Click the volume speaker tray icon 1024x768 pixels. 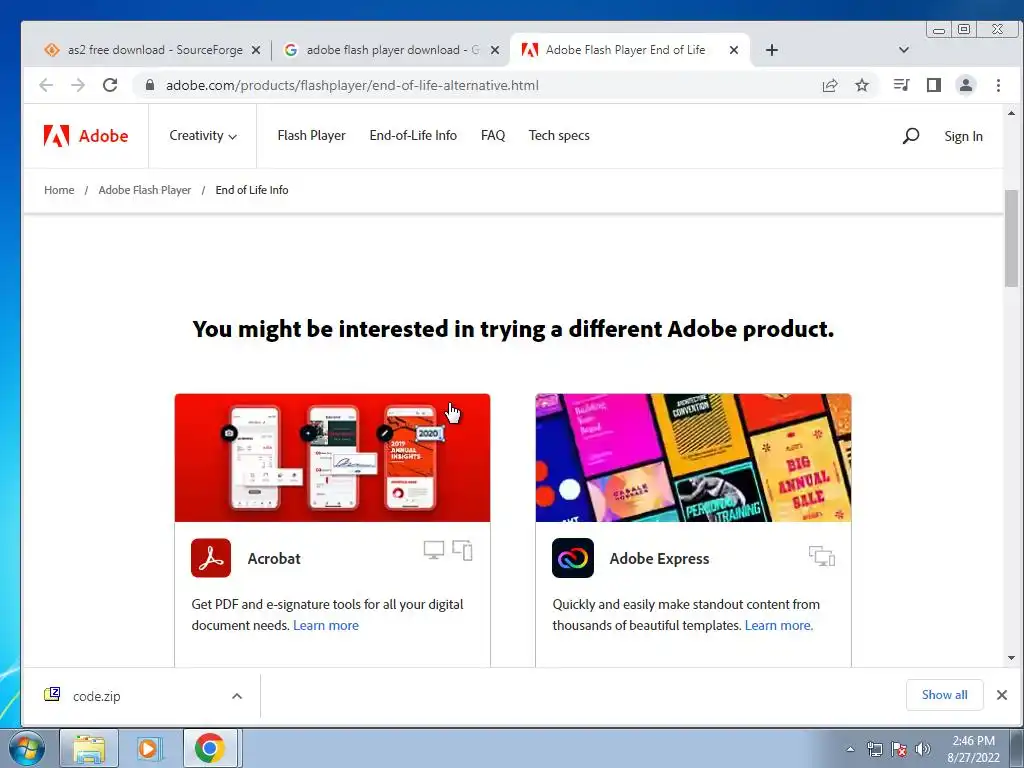[923, 749]
